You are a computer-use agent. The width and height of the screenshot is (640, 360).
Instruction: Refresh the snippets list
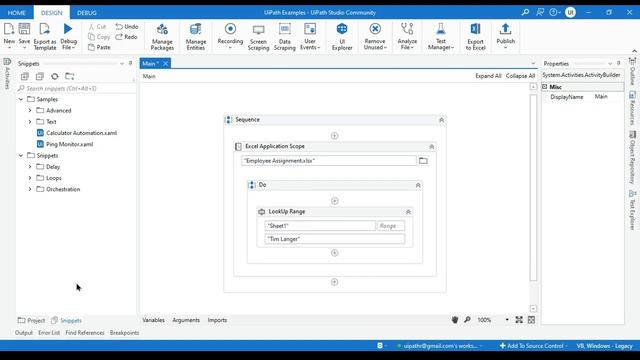point(55,76)
